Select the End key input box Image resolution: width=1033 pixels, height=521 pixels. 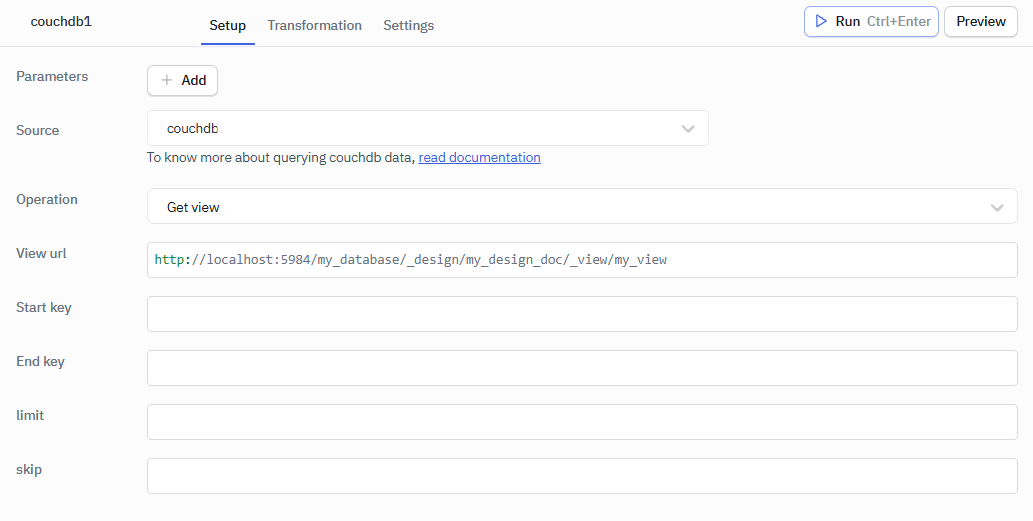click(x=581, y=368)
